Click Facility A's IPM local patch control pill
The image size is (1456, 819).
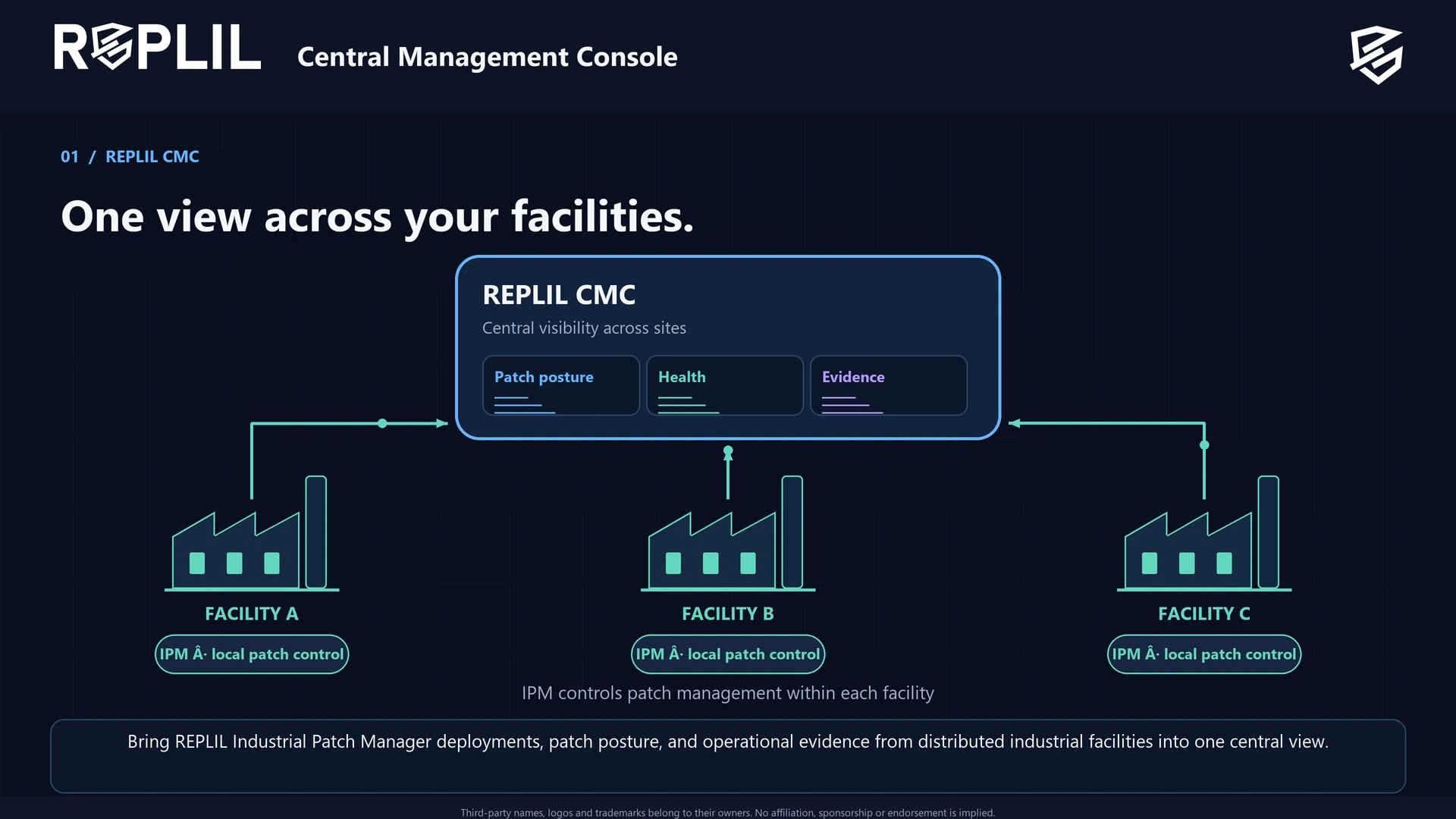pos(252,654)
